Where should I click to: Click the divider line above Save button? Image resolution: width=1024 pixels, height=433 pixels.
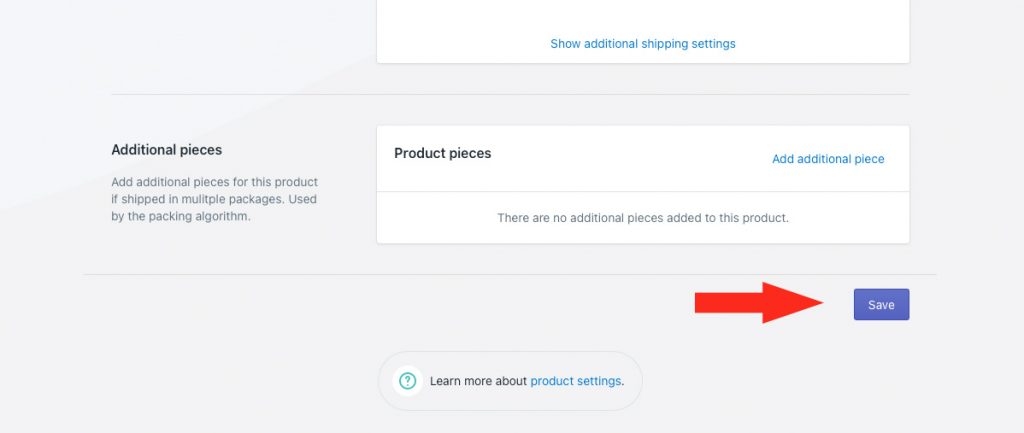[509, 274]
